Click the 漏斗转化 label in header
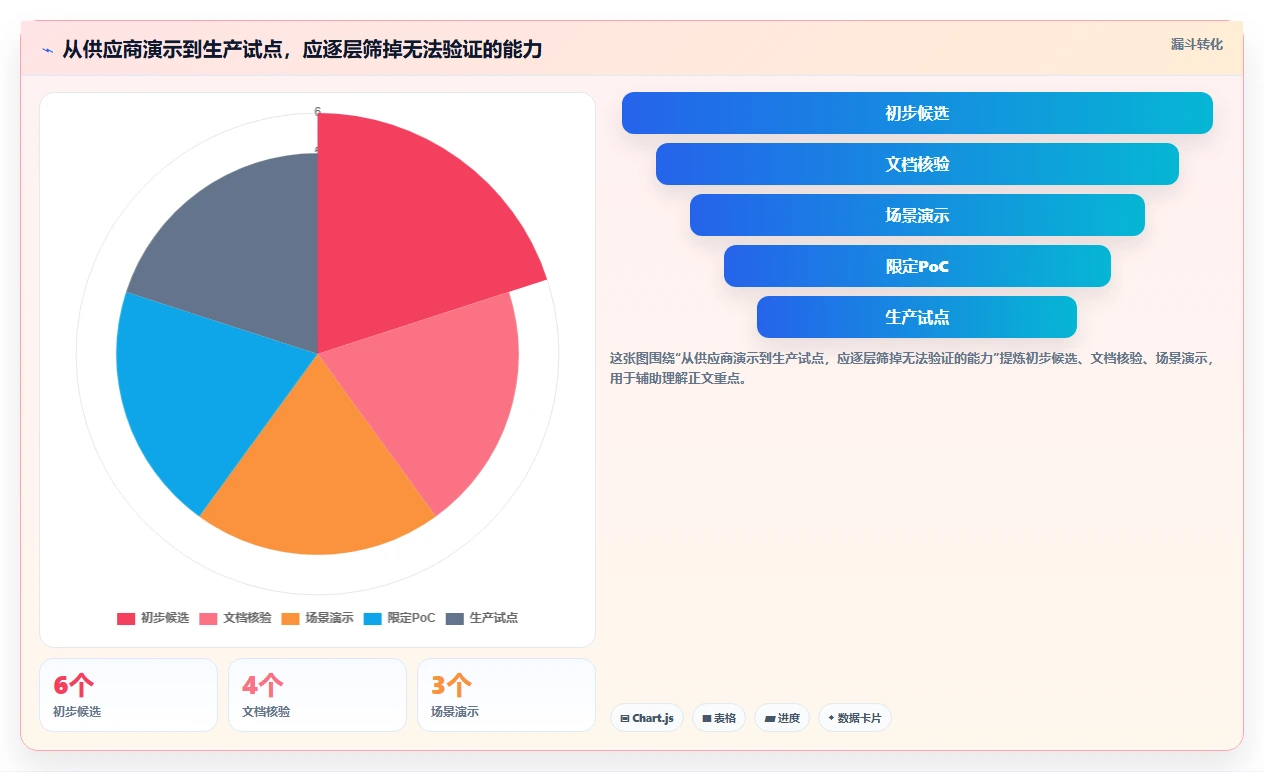Viewport: 1264px width, 772px height. point(1197,44)
